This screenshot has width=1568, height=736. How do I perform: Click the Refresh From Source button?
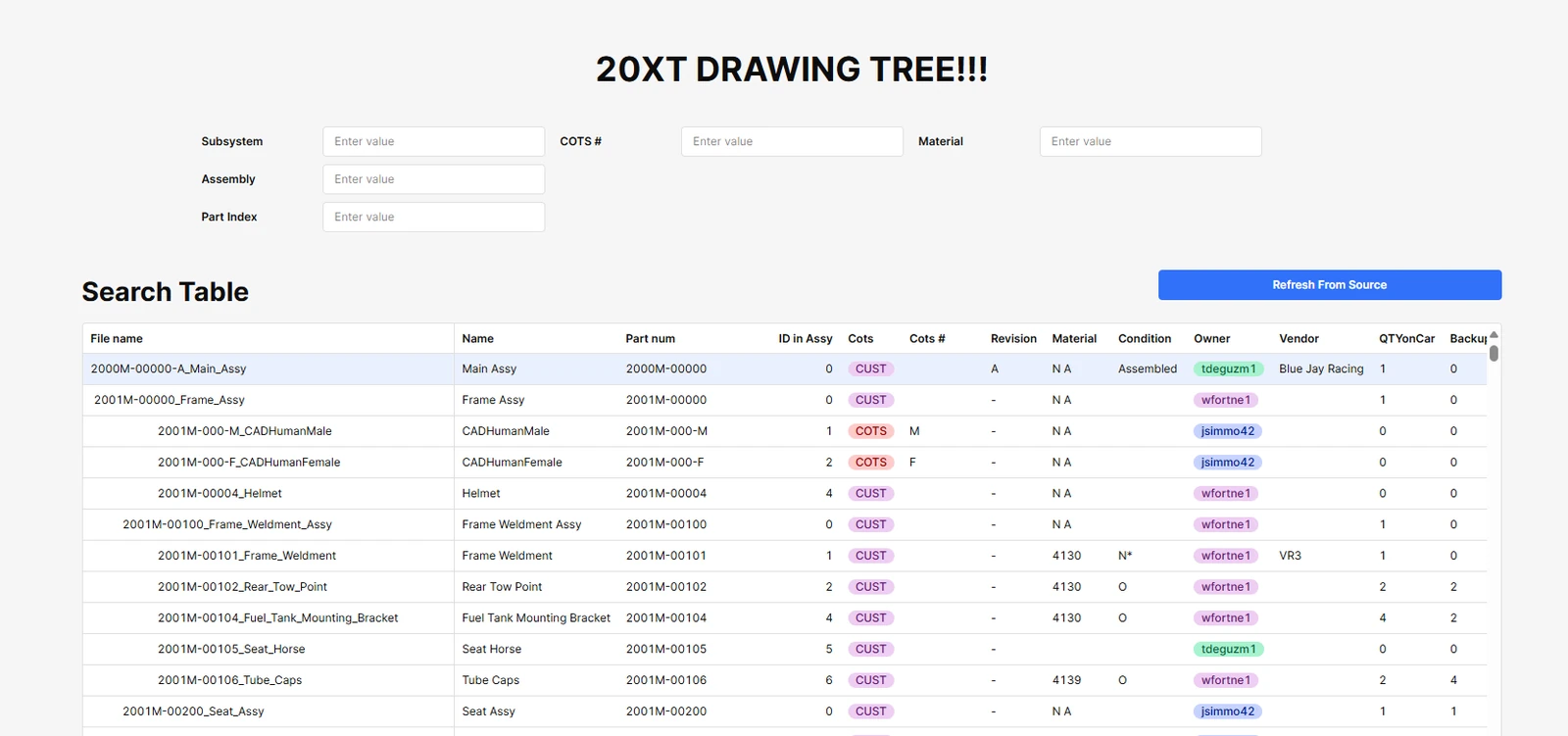1329,285
